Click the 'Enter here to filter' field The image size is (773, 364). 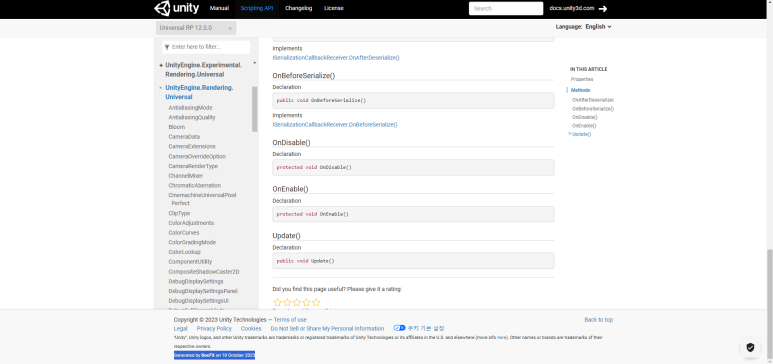pos(206,47)
